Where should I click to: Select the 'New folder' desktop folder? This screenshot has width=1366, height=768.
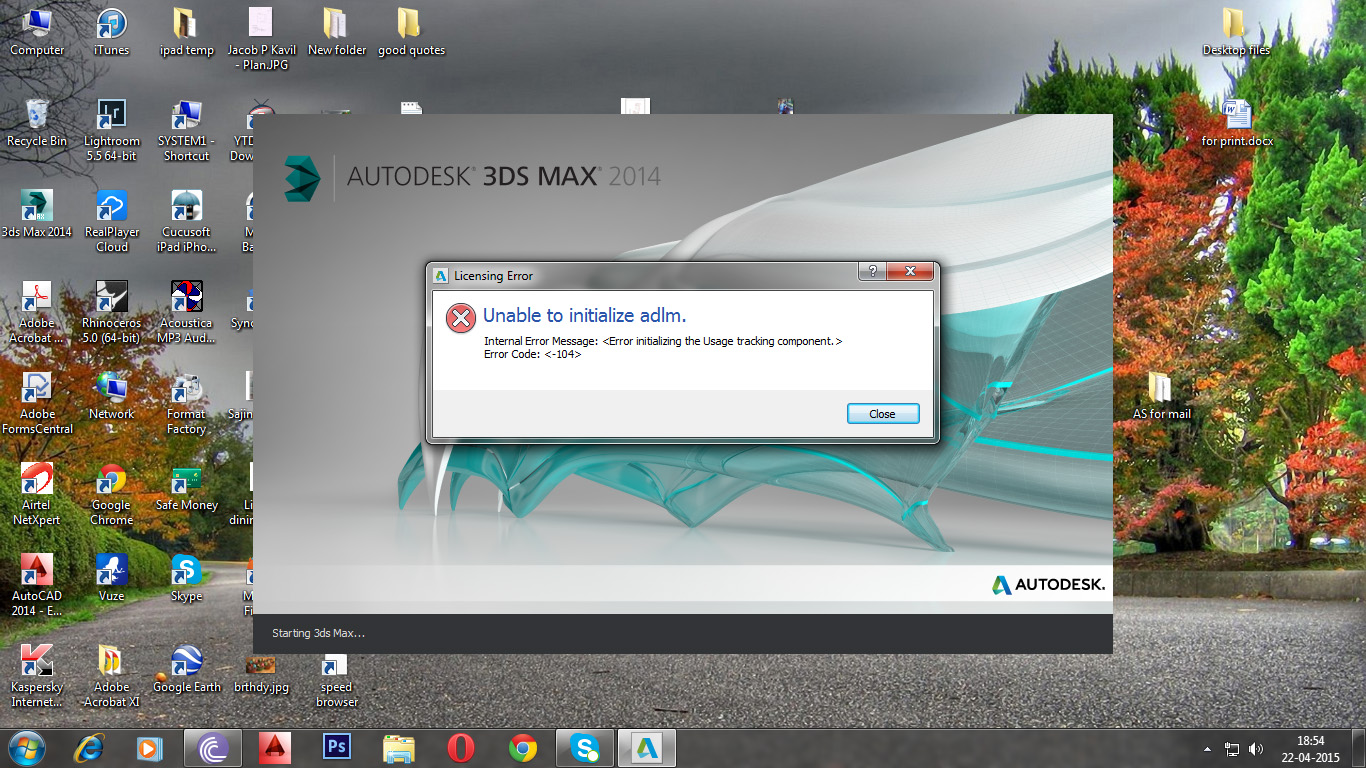336,32
